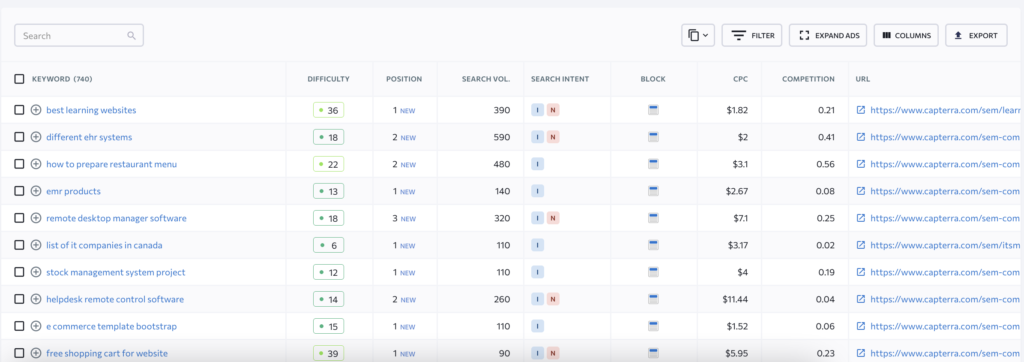Image resolution: width=1024 pixels, height=362 pixels.
Task: Open the copy dropdown next to Filter
Action: click(x=698, y=35)
